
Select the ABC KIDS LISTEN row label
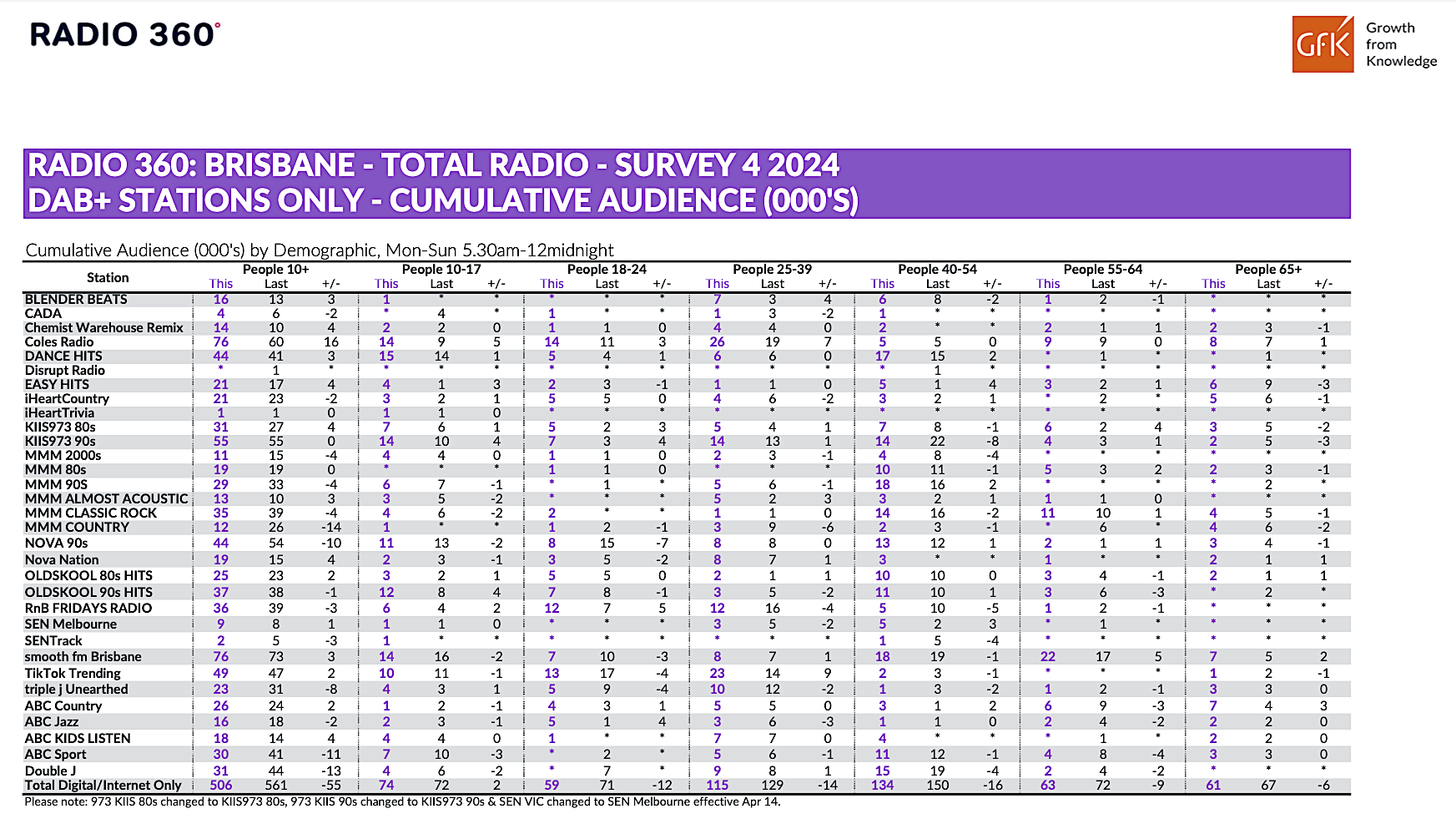point(78,738)
